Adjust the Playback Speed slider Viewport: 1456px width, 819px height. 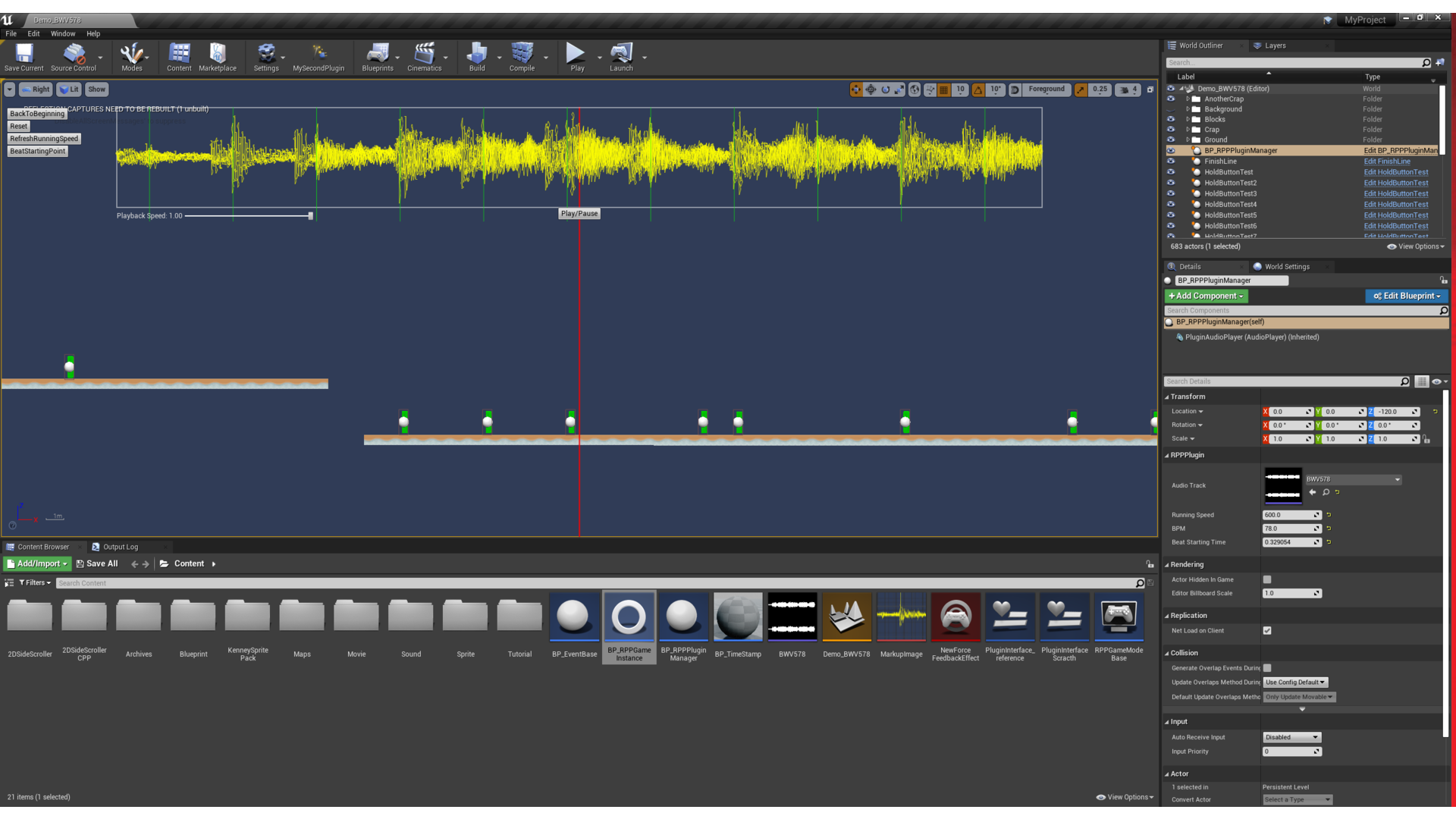click(x=311, y=215)
